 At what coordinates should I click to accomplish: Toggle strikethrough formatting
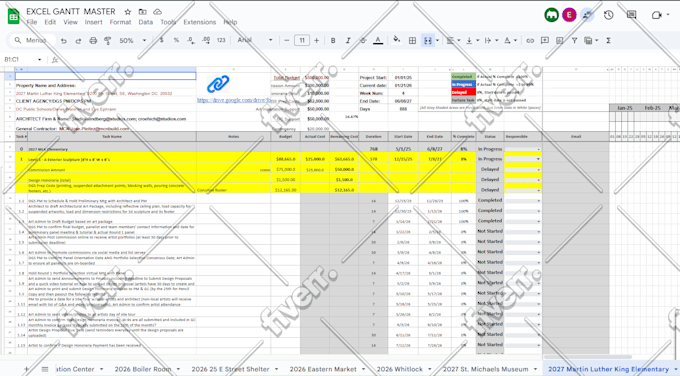(363, 40)
